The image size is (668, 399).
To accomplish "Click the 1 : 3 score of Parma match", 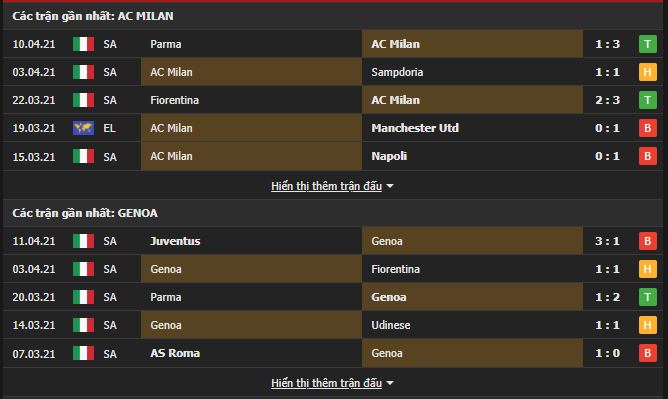I will pyautogui.click(x=608, y=44).
